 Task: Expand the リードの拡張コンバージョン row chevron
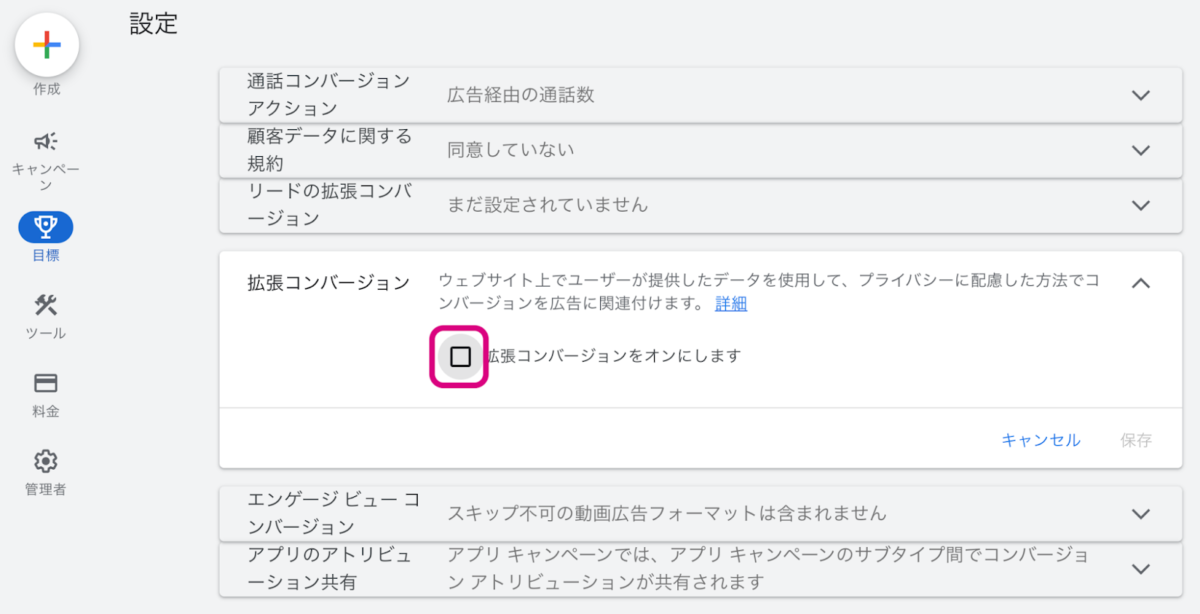point(1140,205)
